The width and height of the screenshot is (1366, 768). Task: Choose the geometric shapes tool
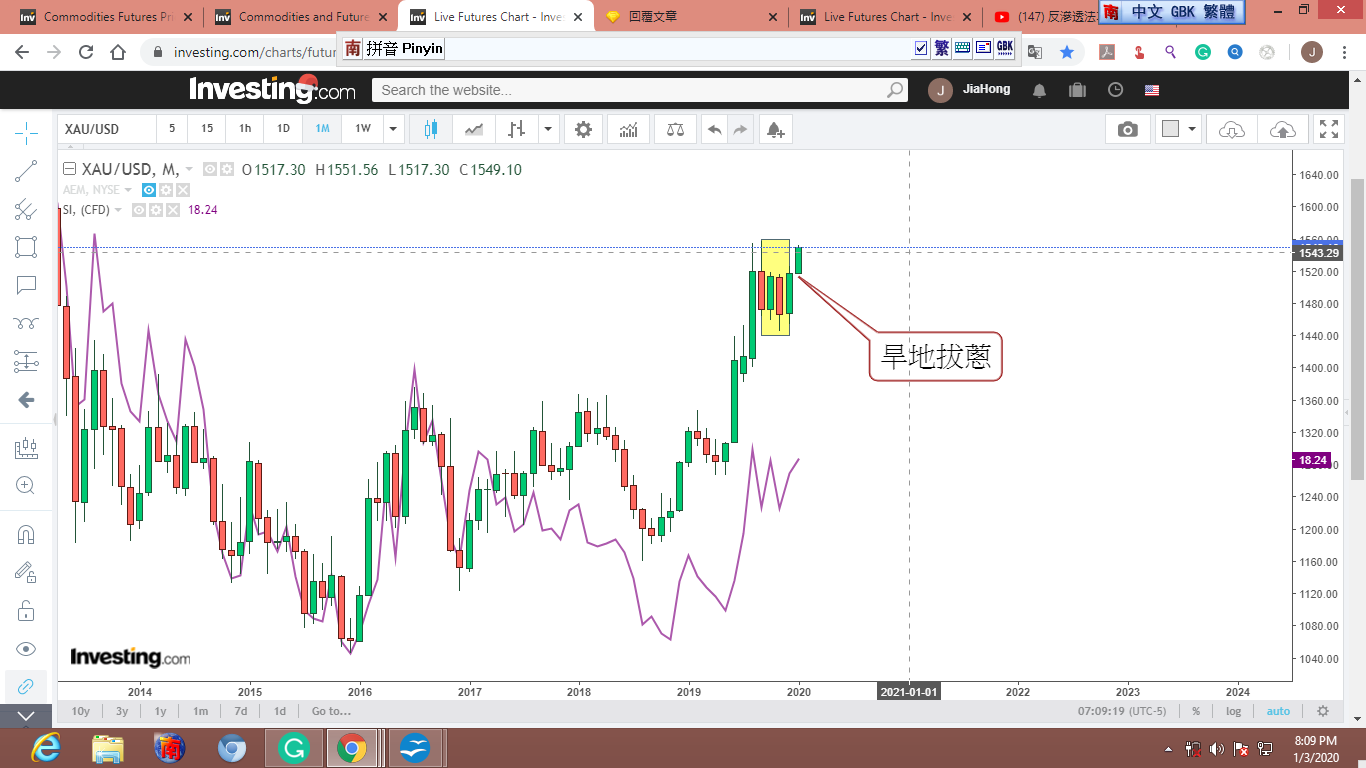pos(26,247)
